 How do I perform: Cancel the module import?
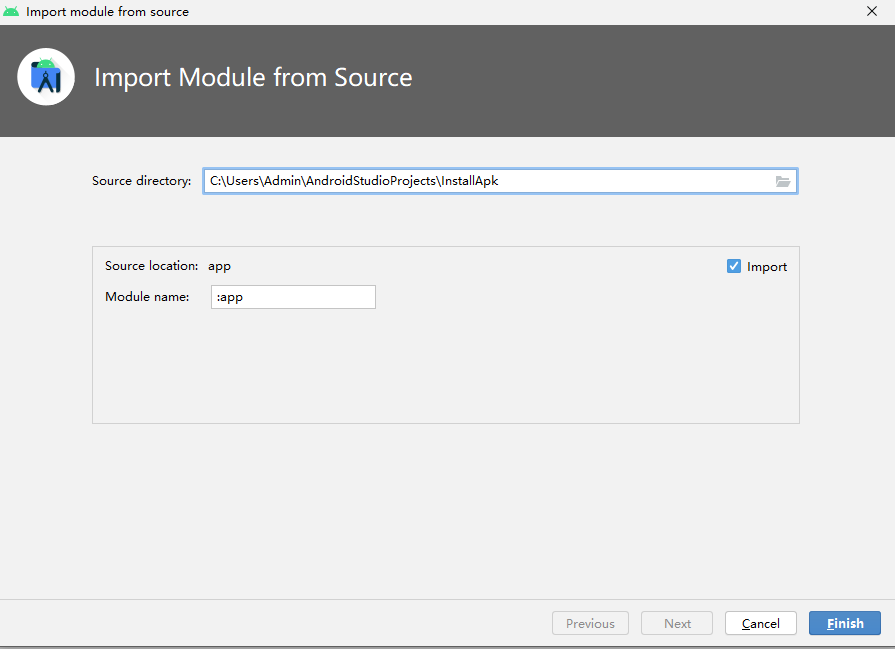tap(760, 623)
